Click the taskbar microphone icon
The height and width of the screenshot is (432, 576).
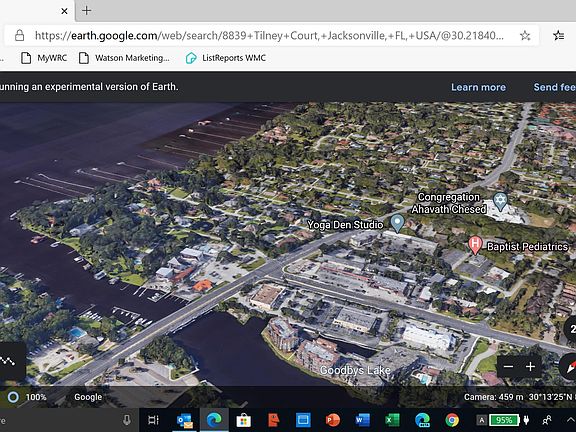pos(127,420)
